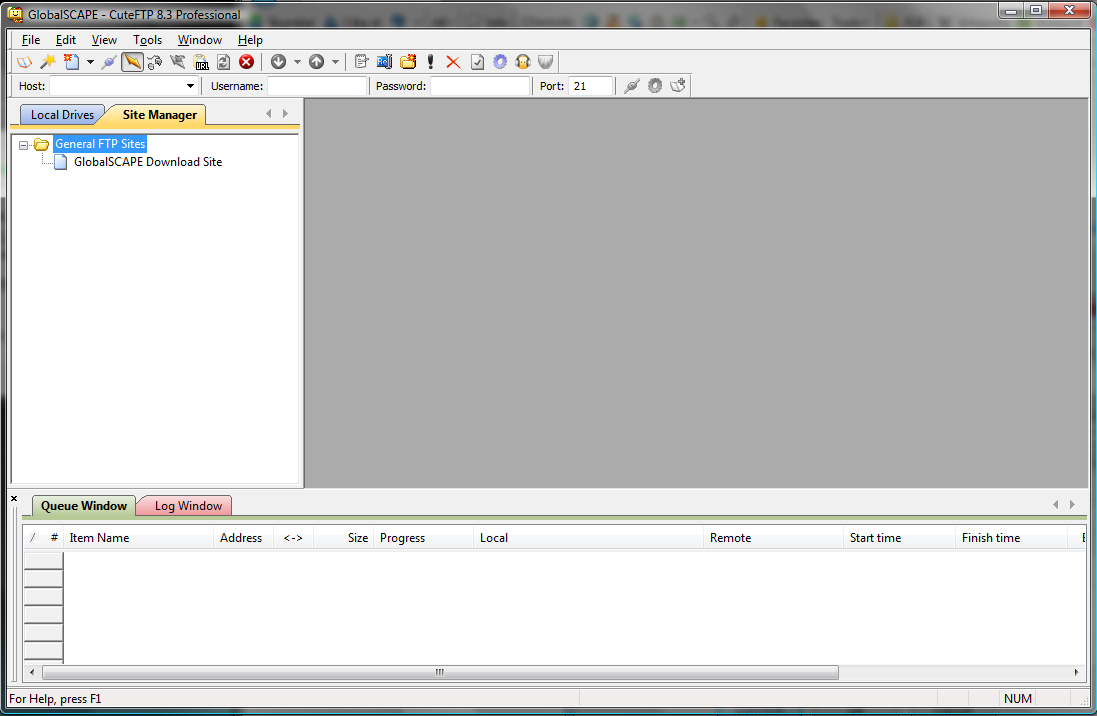Open the Site Manager book icon
The image size is (1097, 716).
click(24, 62)
